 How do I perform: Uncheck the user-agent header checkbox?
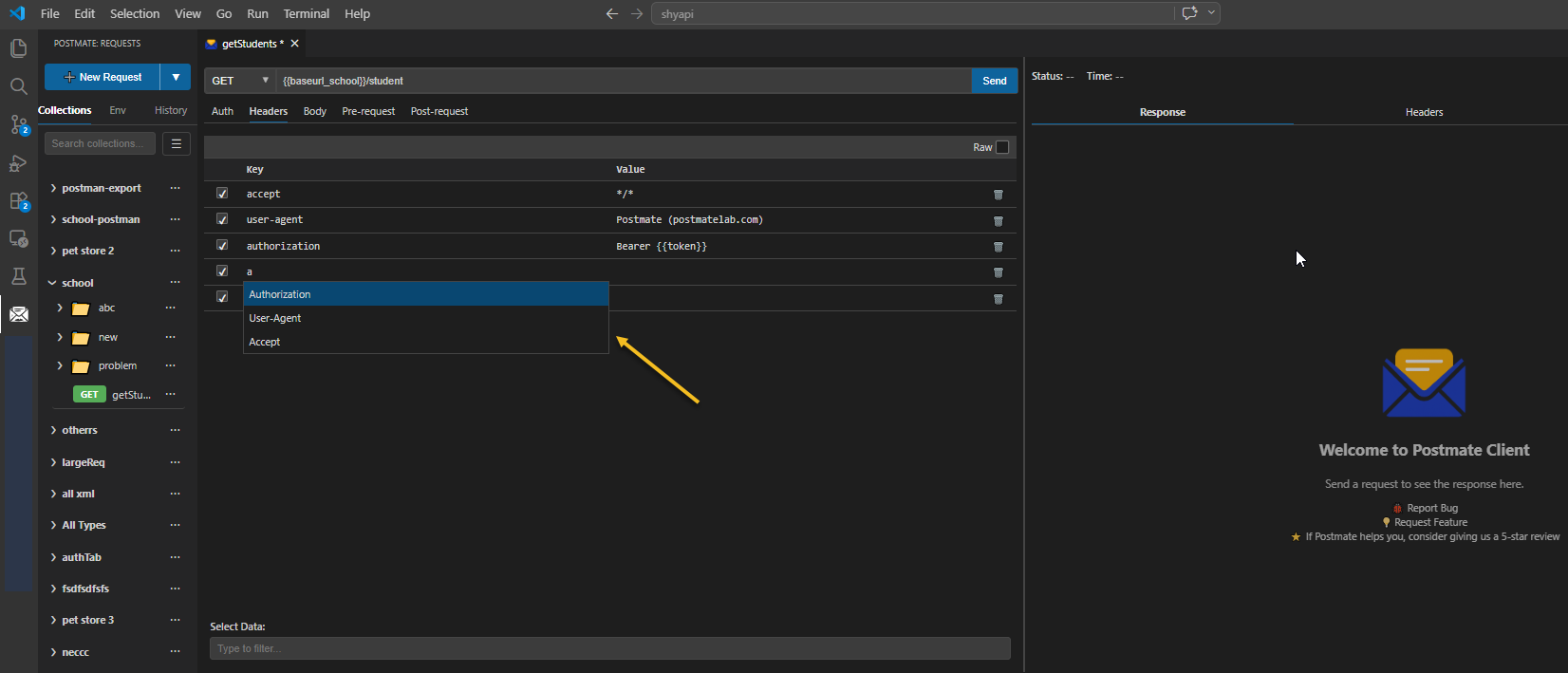coord(222,218)
